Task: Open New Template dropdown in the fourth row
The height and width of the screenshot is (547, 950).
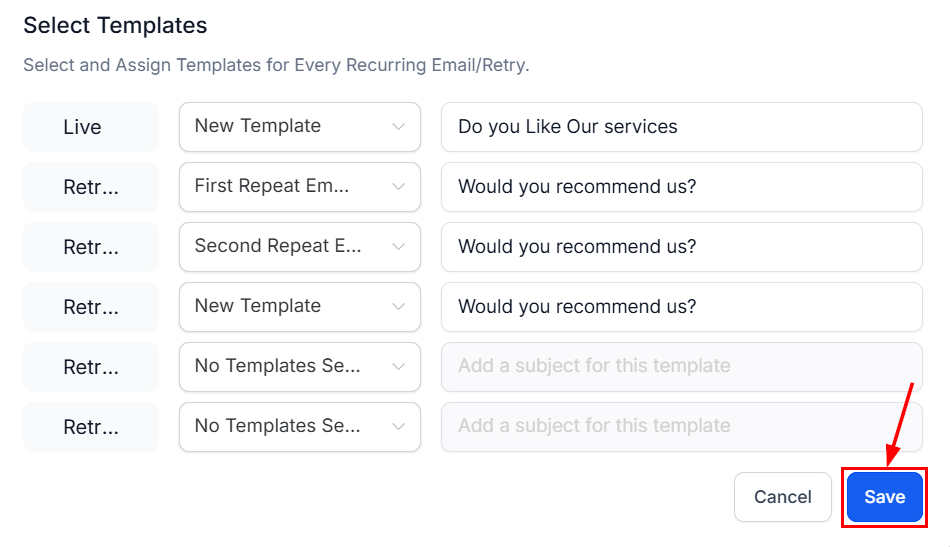Action: pos(299,307)
